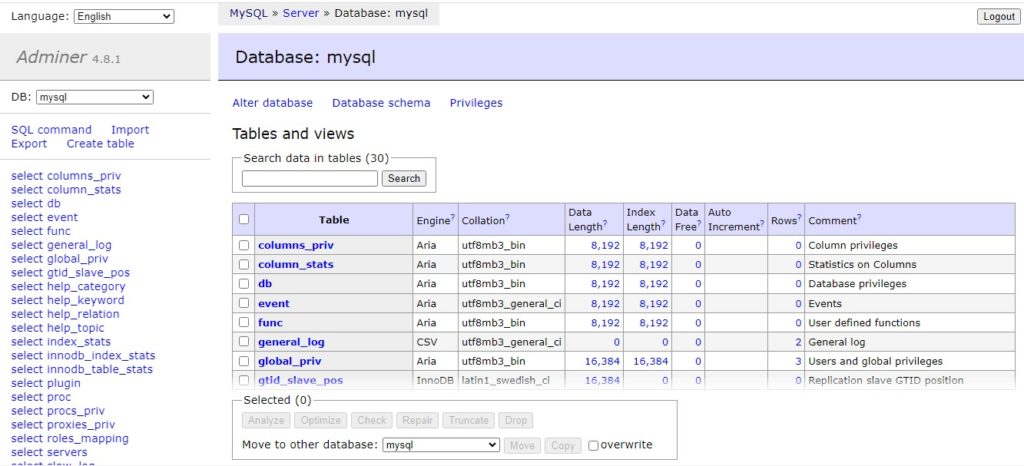Open the Language dropdown
The image size is (1024, 466).
(x=123, y=16)
